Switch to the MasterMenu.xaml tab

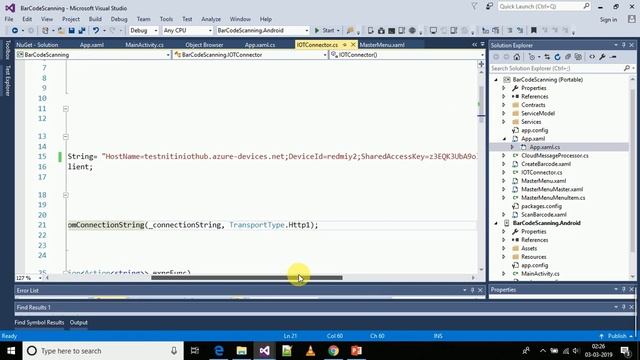pos(382,45)
